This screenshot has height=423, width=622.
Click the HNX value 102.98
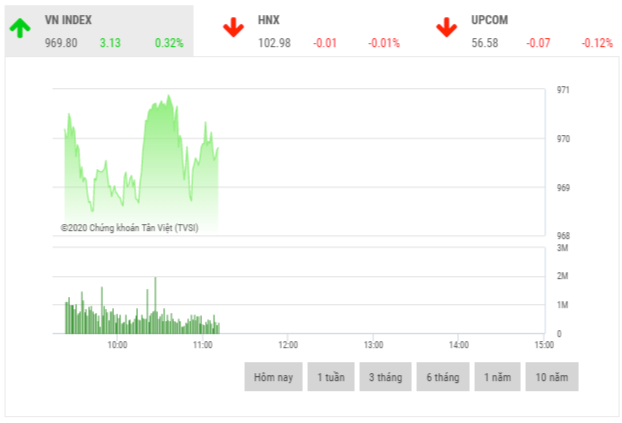[274, 43]
